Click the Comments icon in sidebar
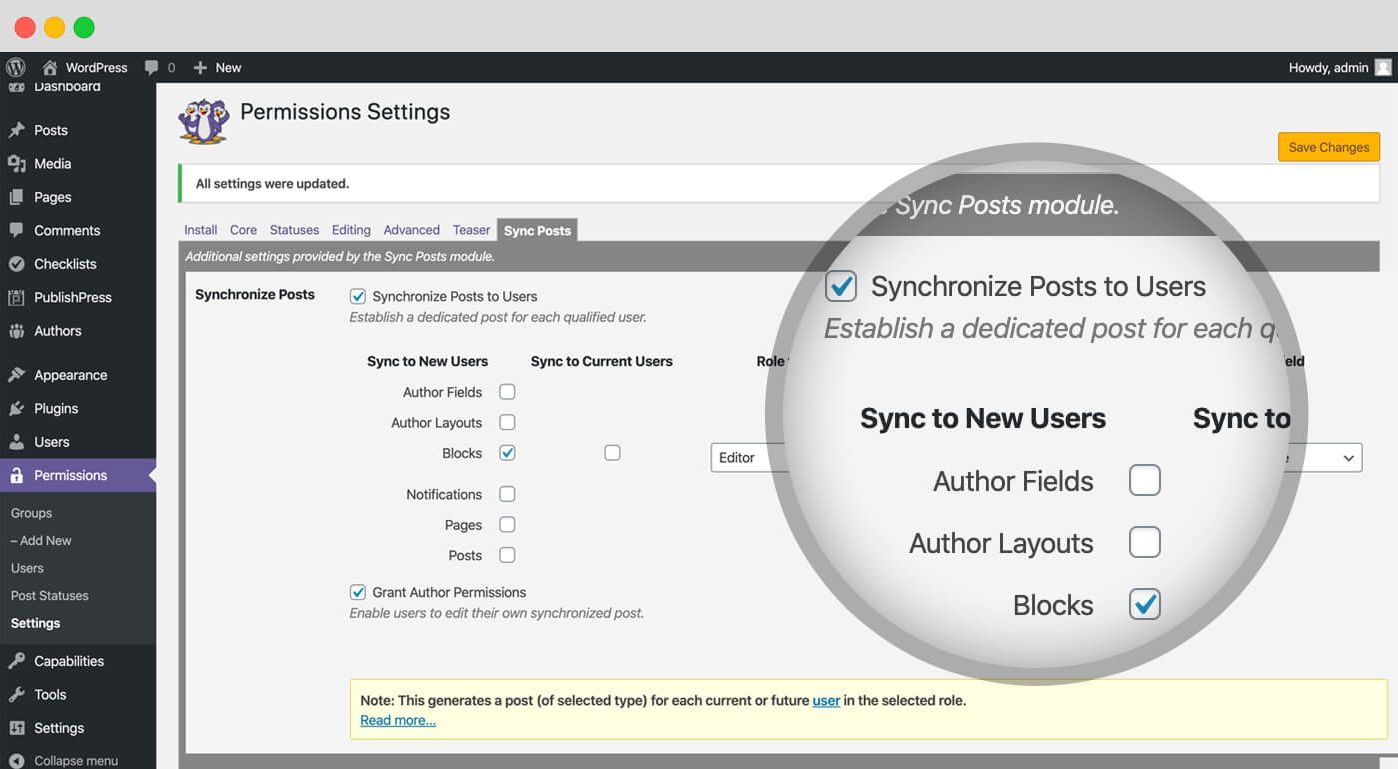Screen dimensions: 1398x769 click(16, 230)
